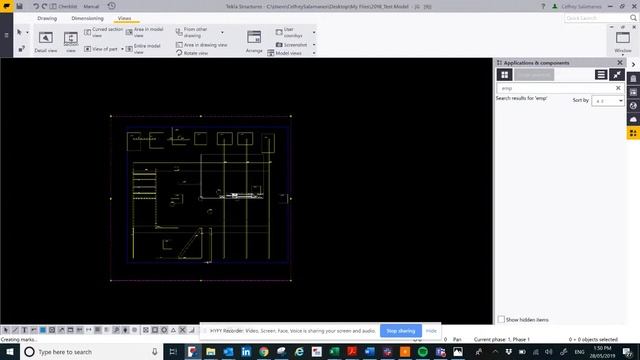Image resolution: width=640 pixels, height=360 pixels.
Task: Click Stop sharing button
Action: [x=400, y=331]
